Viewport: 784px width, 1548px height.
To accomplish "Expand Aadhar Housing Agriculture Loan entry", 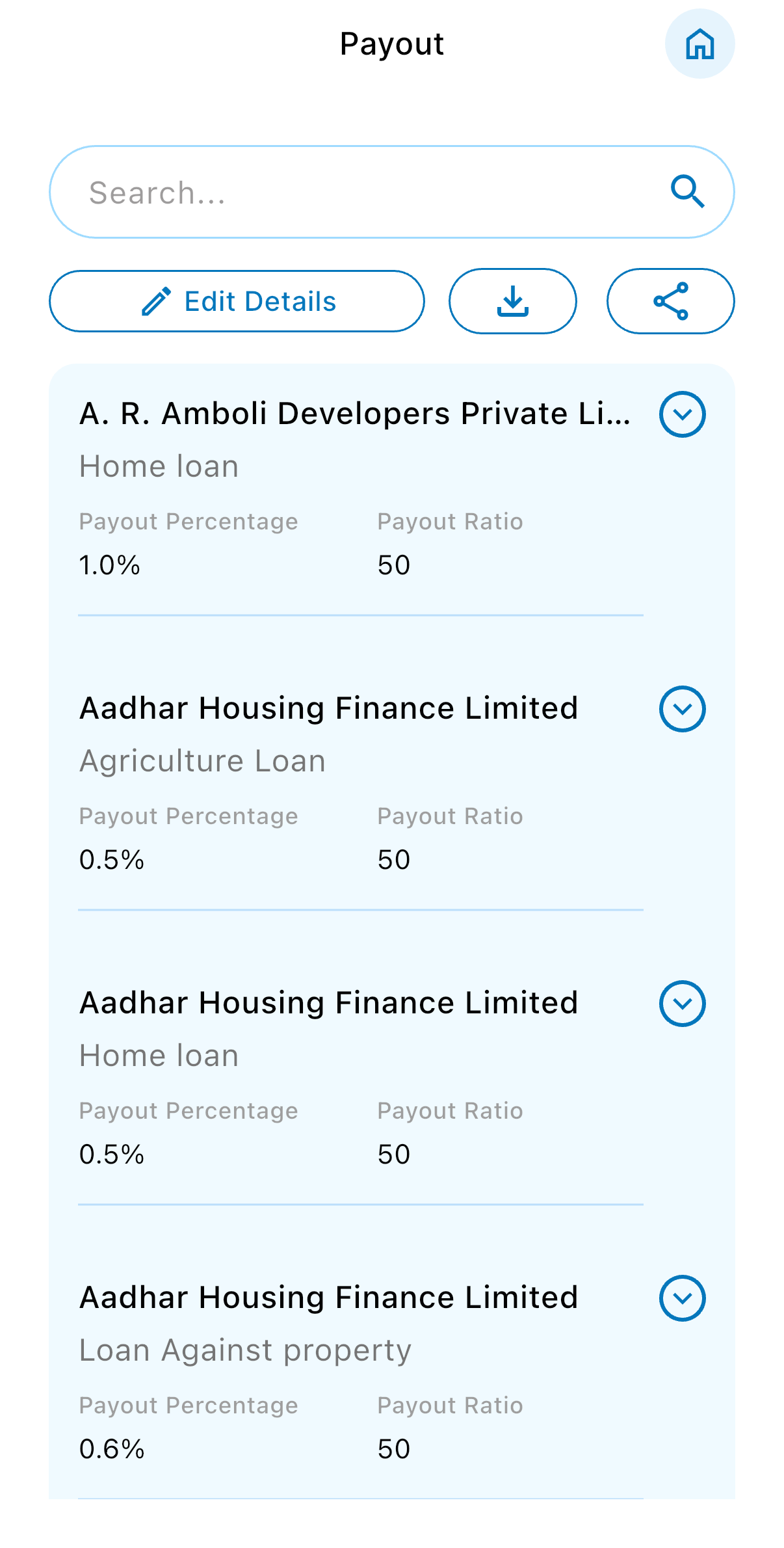I will pos(682,709).
